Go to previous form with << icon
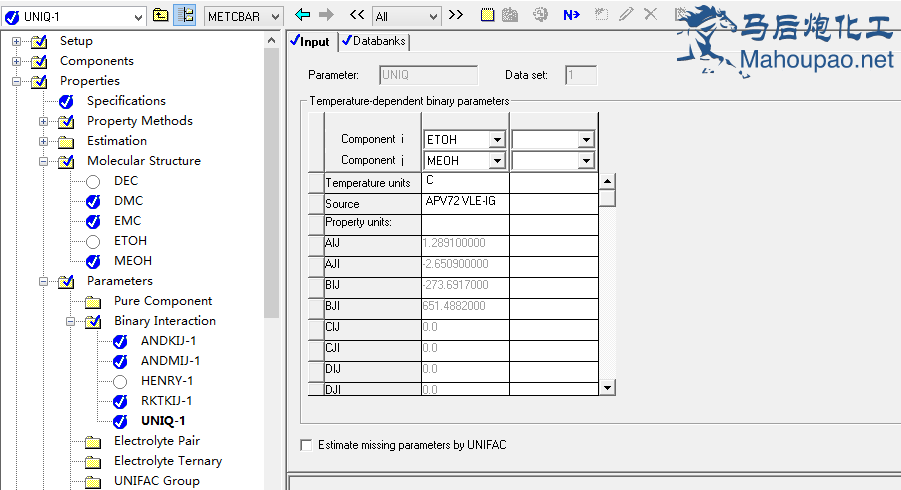901x490 pixels. click(357, 15)
